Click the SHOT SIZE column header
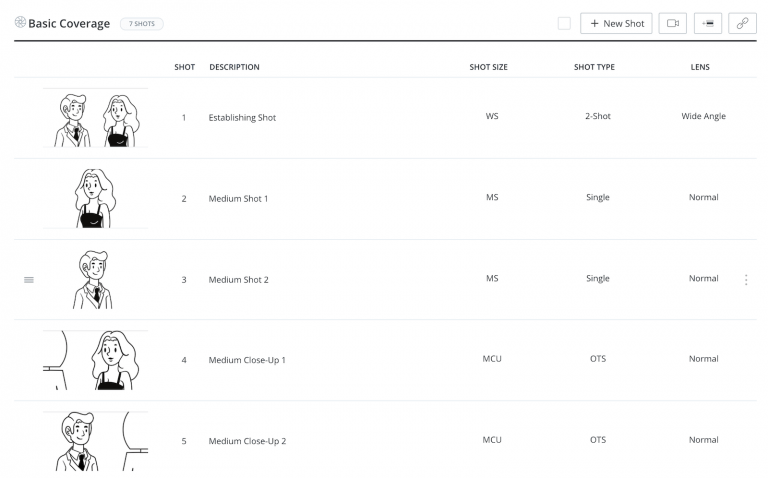The width and height of the screenshot is (768, 478). [x=488, y=67]
